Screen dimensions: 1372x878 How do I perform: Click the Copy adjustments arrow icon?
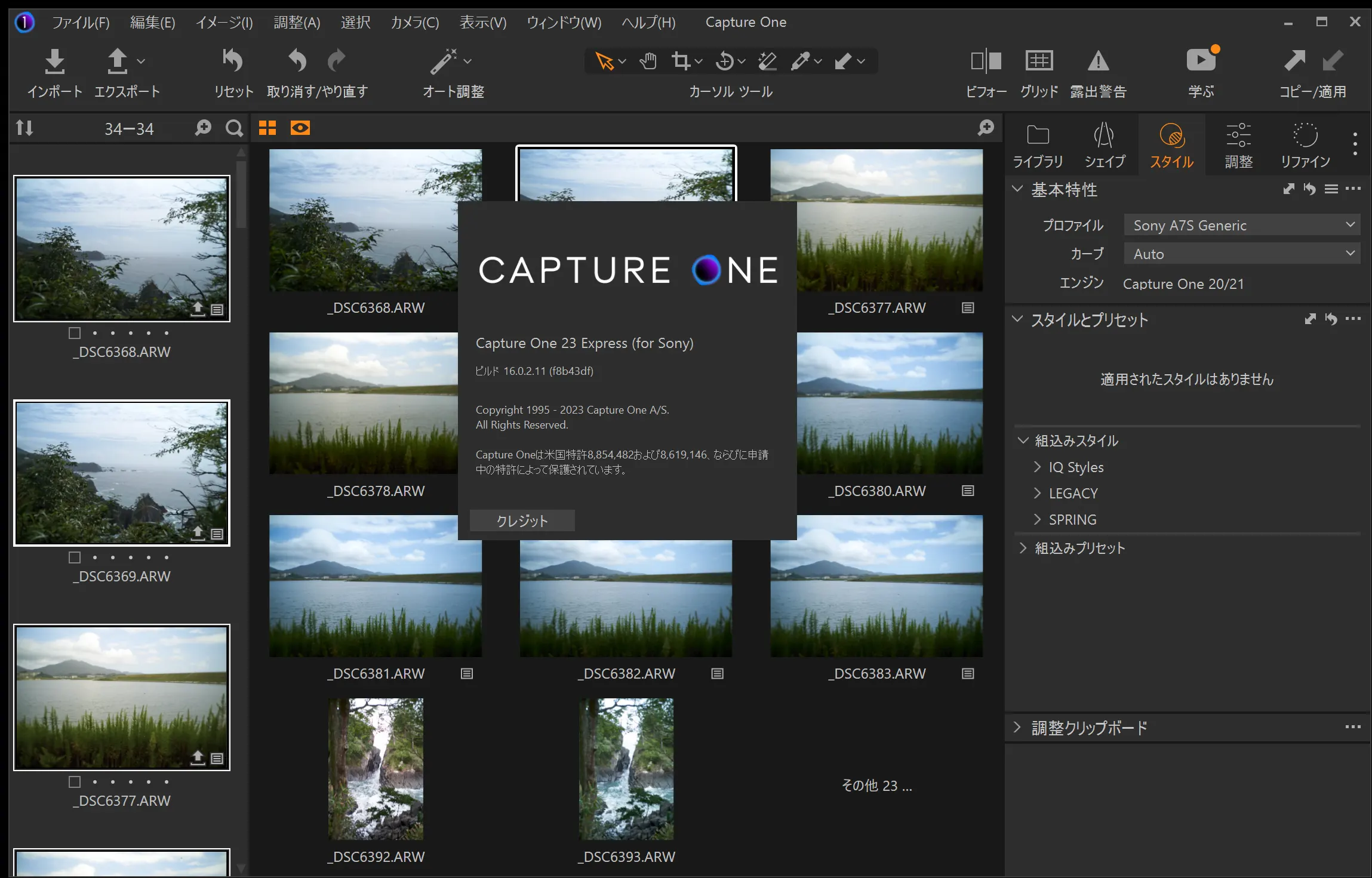coord(1295,60)
